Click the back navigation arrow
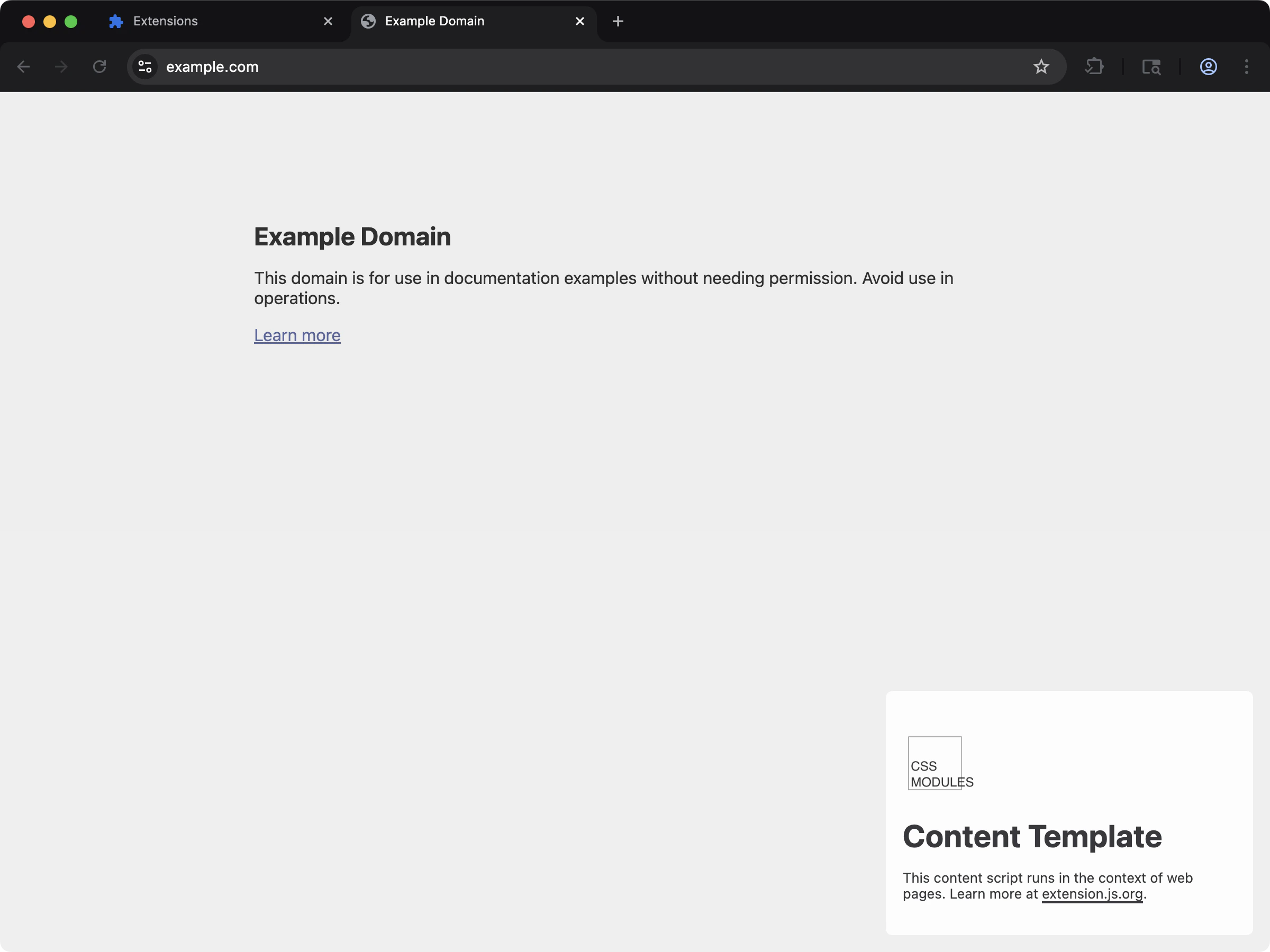Viewport: 1270px width, 952px height. (23, 67)
